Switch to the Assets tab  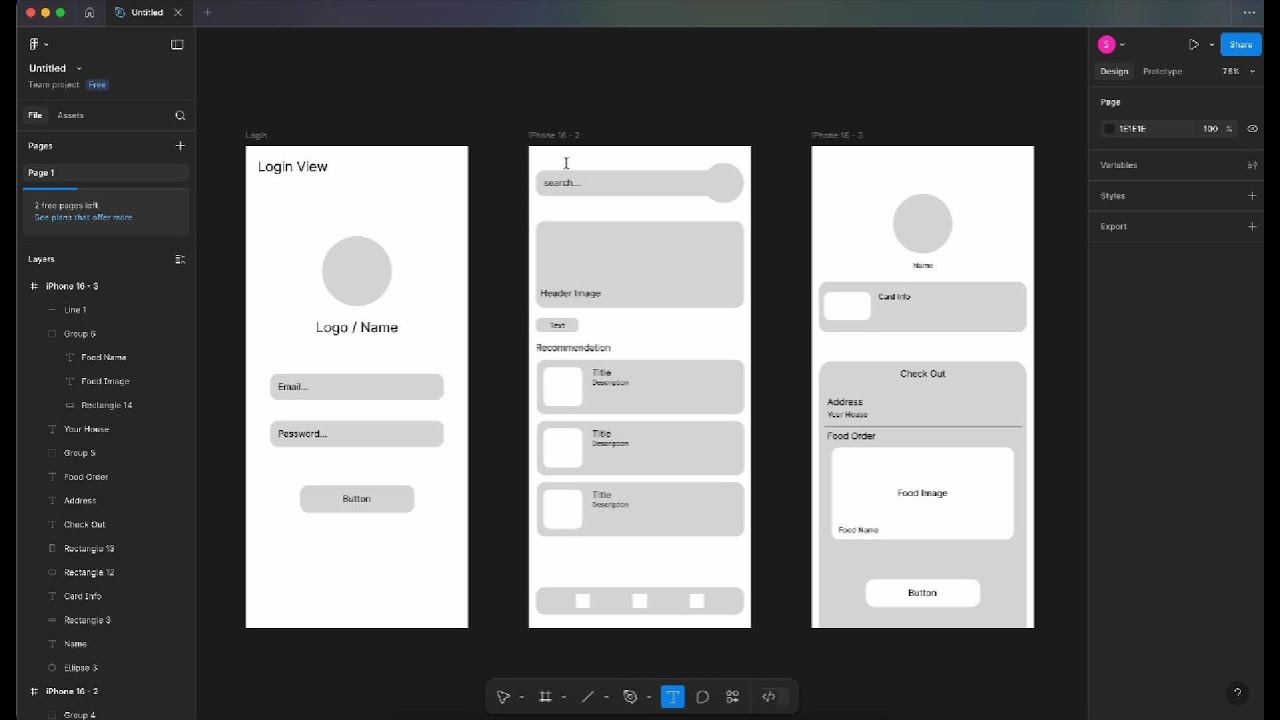[70, 115]
